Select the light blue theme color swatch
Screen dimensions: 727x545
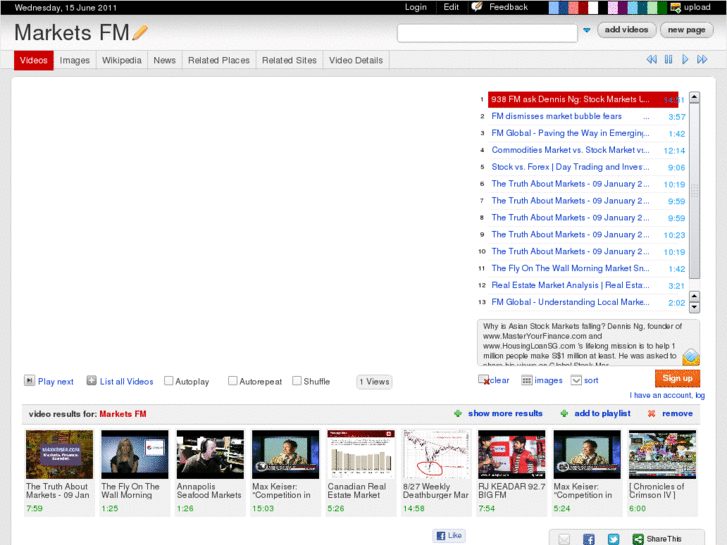click(x=554, y=7)
